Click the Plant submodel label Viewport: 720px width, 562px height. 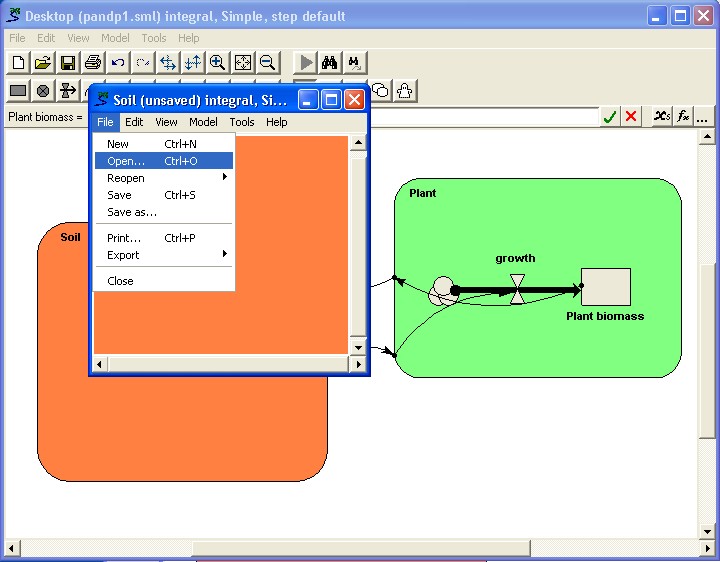click(422, 193)
